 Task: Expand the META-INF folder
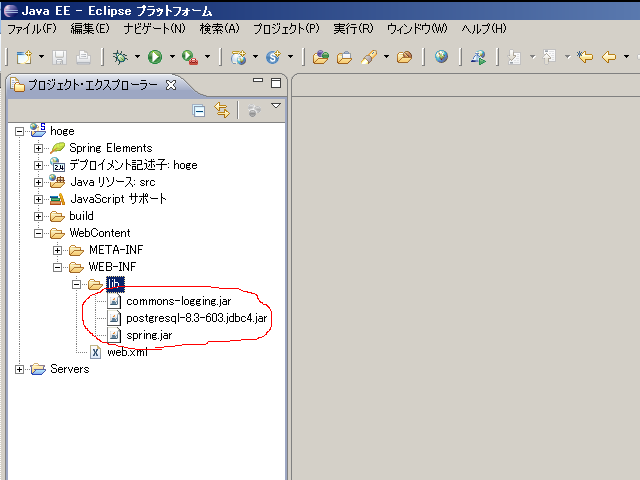point(58,250)
